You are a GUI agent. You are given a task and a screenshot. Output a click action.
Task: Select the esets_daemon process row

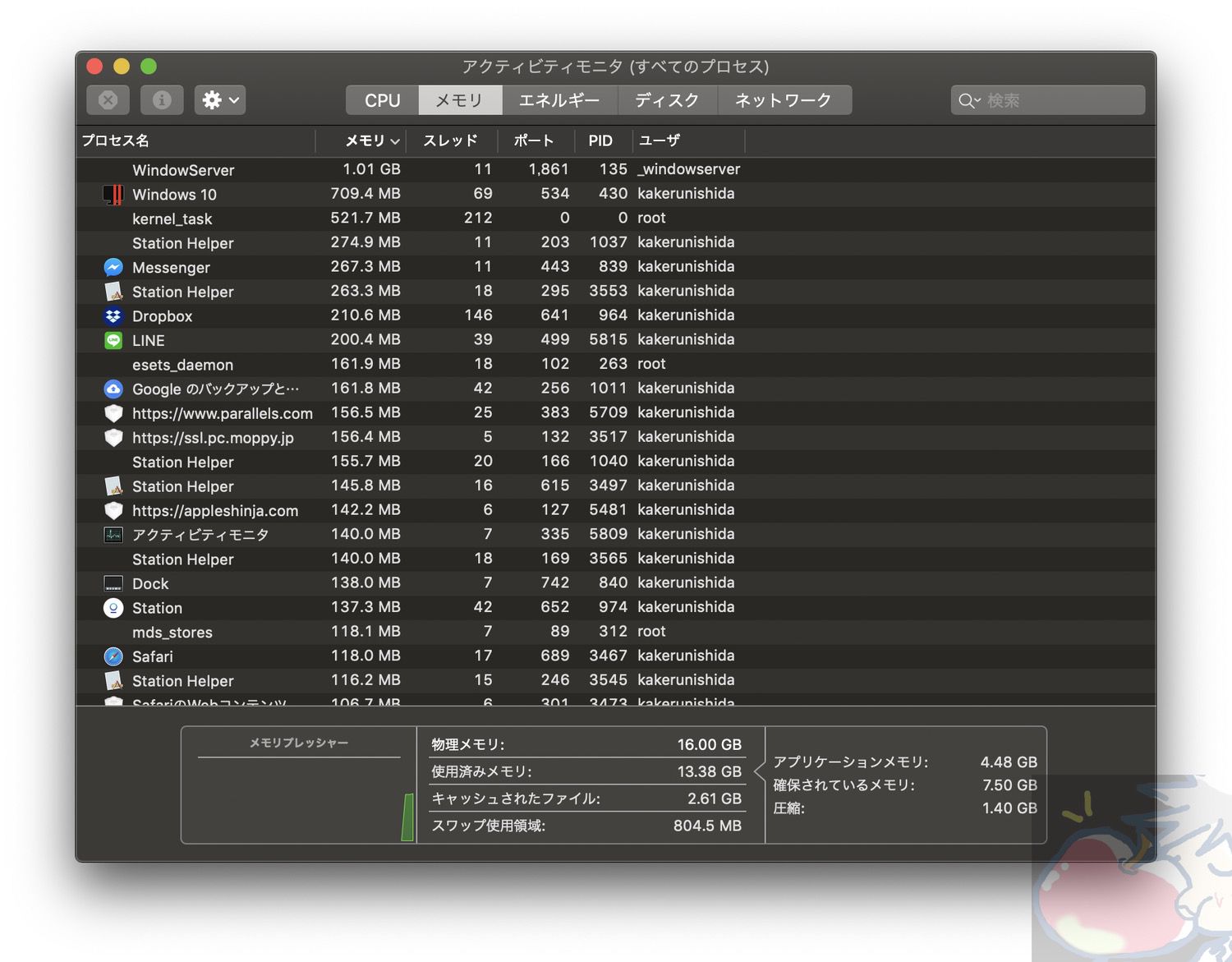click(x=616, y=365)
